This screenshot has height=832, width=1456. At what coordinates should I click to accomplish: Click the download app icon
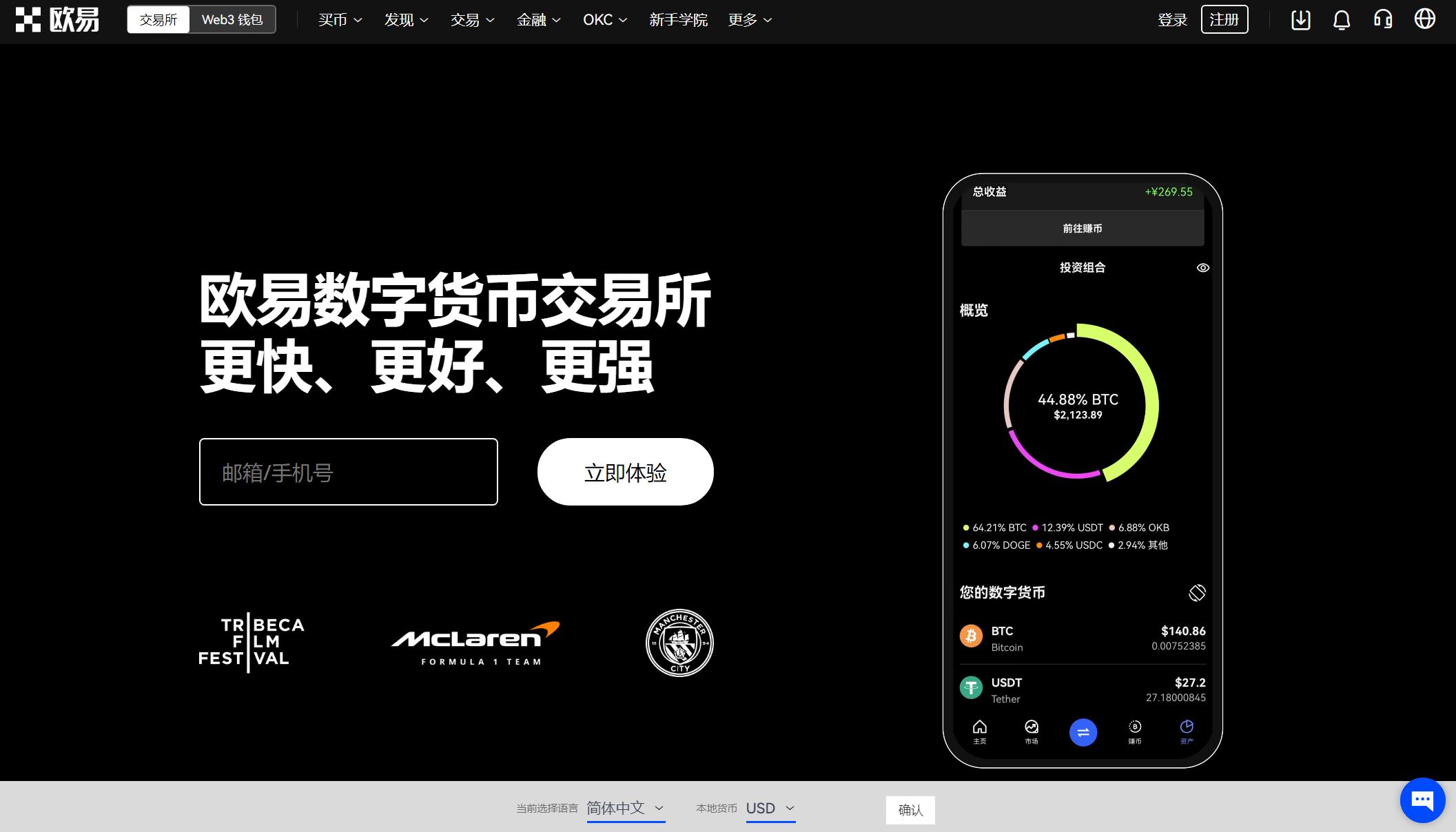pos(1298,19)
